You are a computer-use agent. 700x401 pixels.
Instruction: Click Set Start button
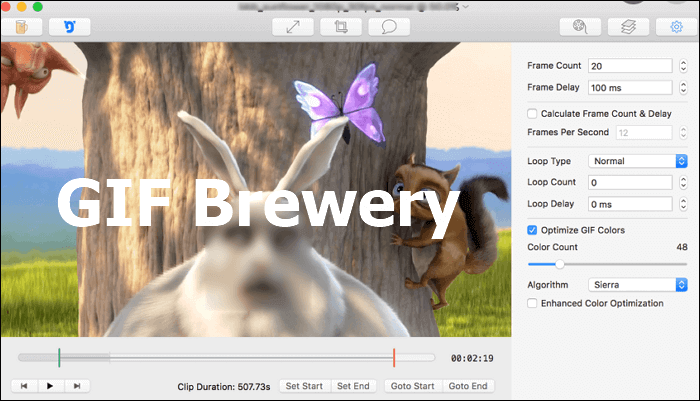point(304,386)
